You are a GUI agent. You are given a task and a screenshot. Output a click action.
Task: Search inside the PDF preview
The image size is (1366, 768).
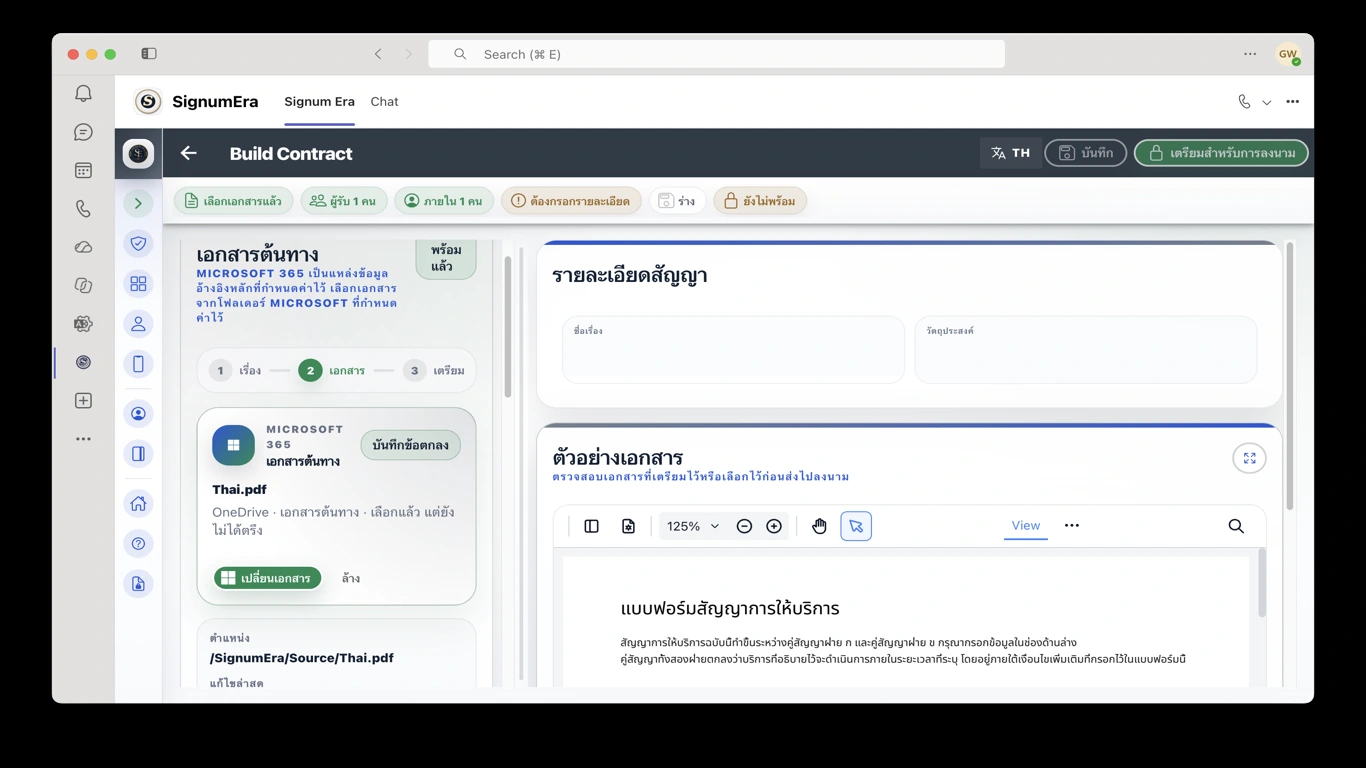[1236, 526]
